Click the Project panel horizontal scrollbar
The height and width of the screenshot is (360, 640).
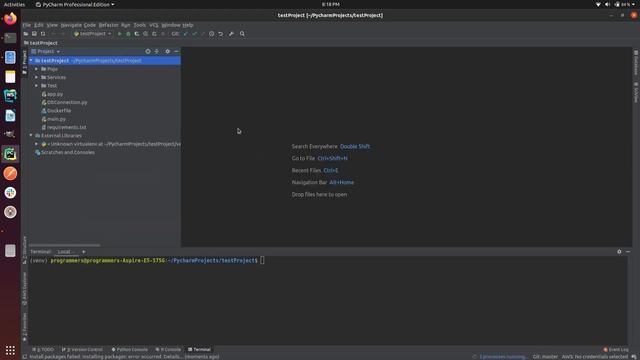tap(64, 245)
